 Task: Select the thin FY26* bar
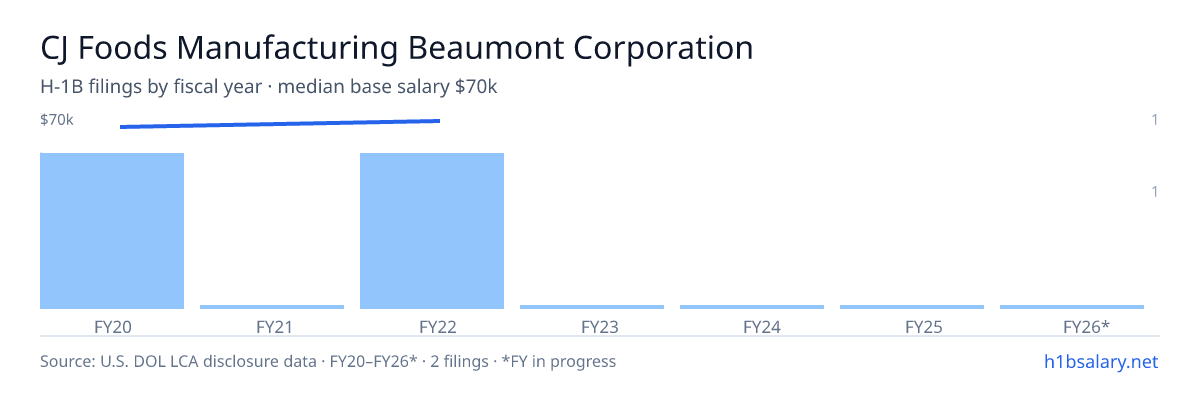(1072, 307)
